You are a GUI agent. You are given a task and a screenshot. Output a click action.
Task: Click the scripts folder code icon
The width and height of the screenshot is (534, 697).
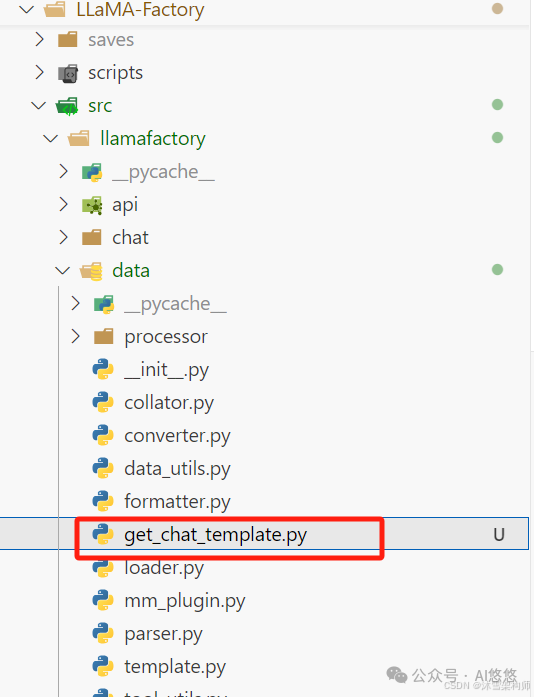coord(68,73)
